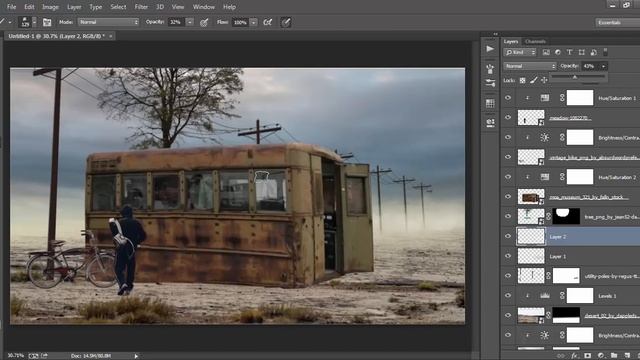Lock transparent pixels icon
The width and height of the screenshot is (640, 360).
point(522,80)
